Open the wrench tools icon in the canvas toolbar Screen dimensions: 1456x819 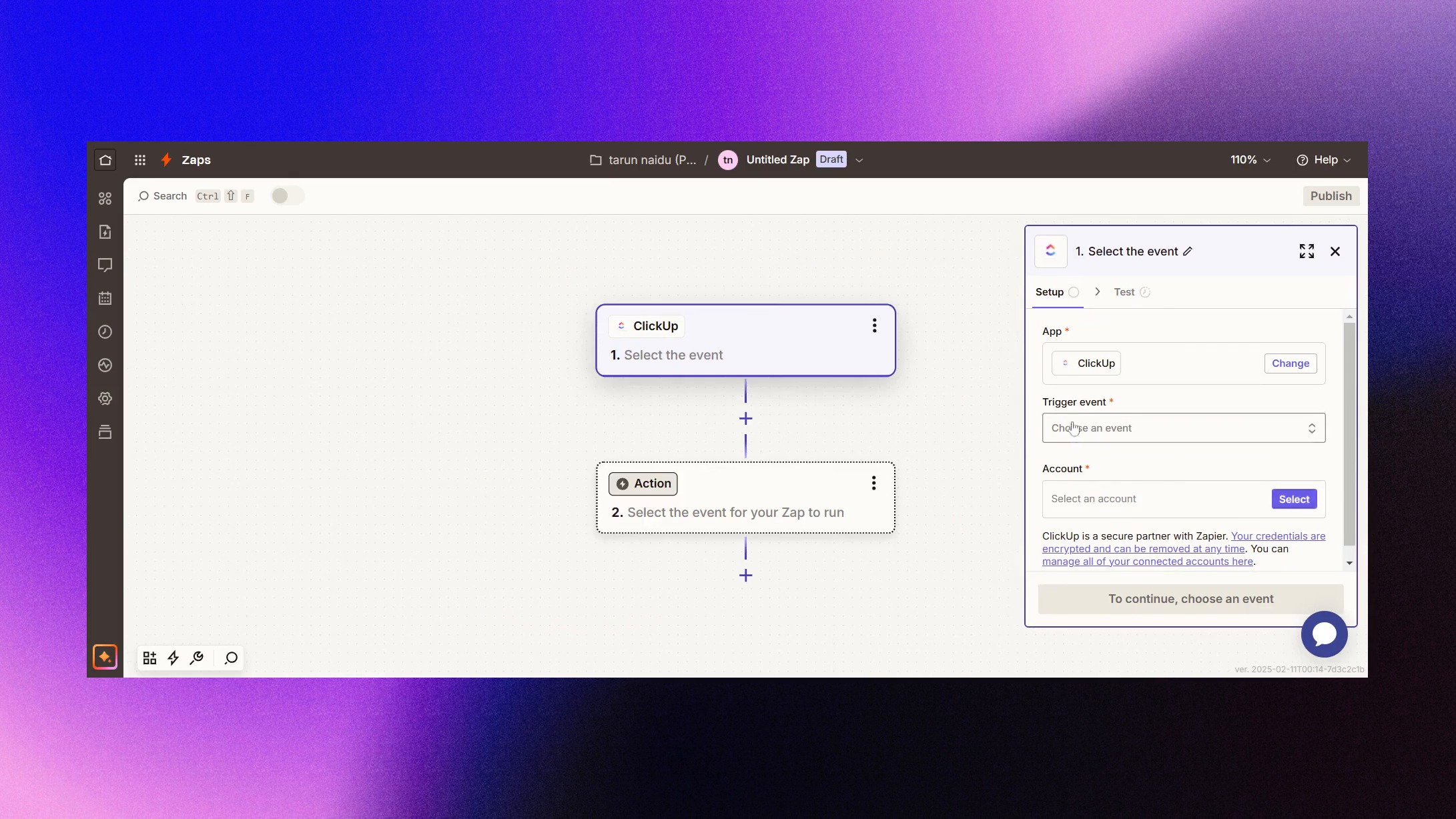[x=197, y=658]
